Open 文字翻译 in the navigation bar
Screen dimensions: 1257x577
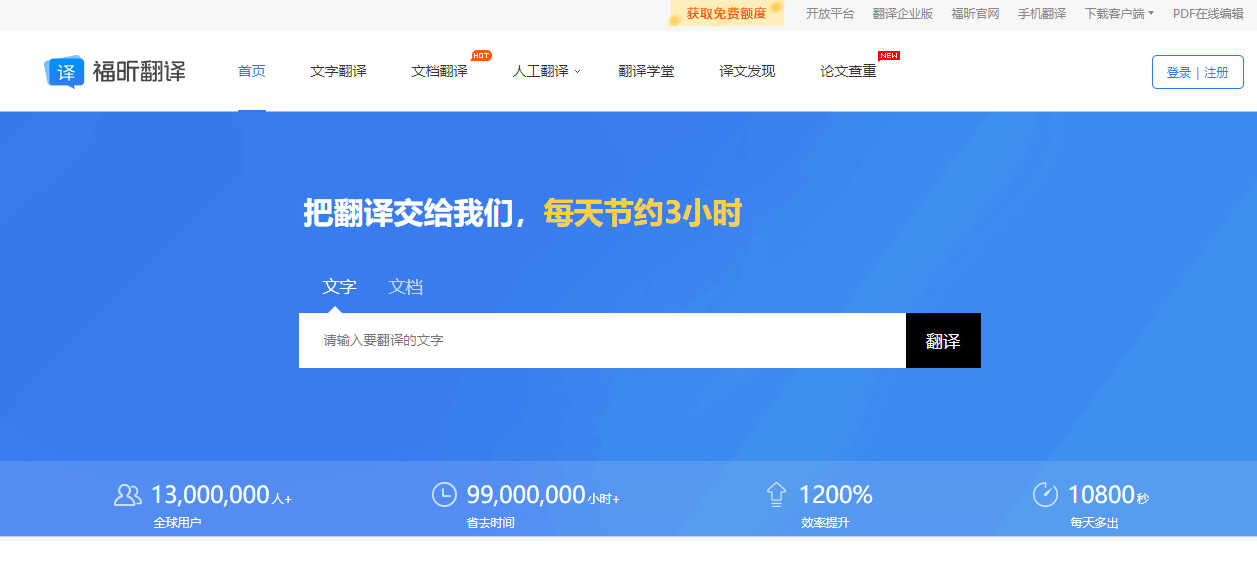pyautogui.click(x=338, y=71)
